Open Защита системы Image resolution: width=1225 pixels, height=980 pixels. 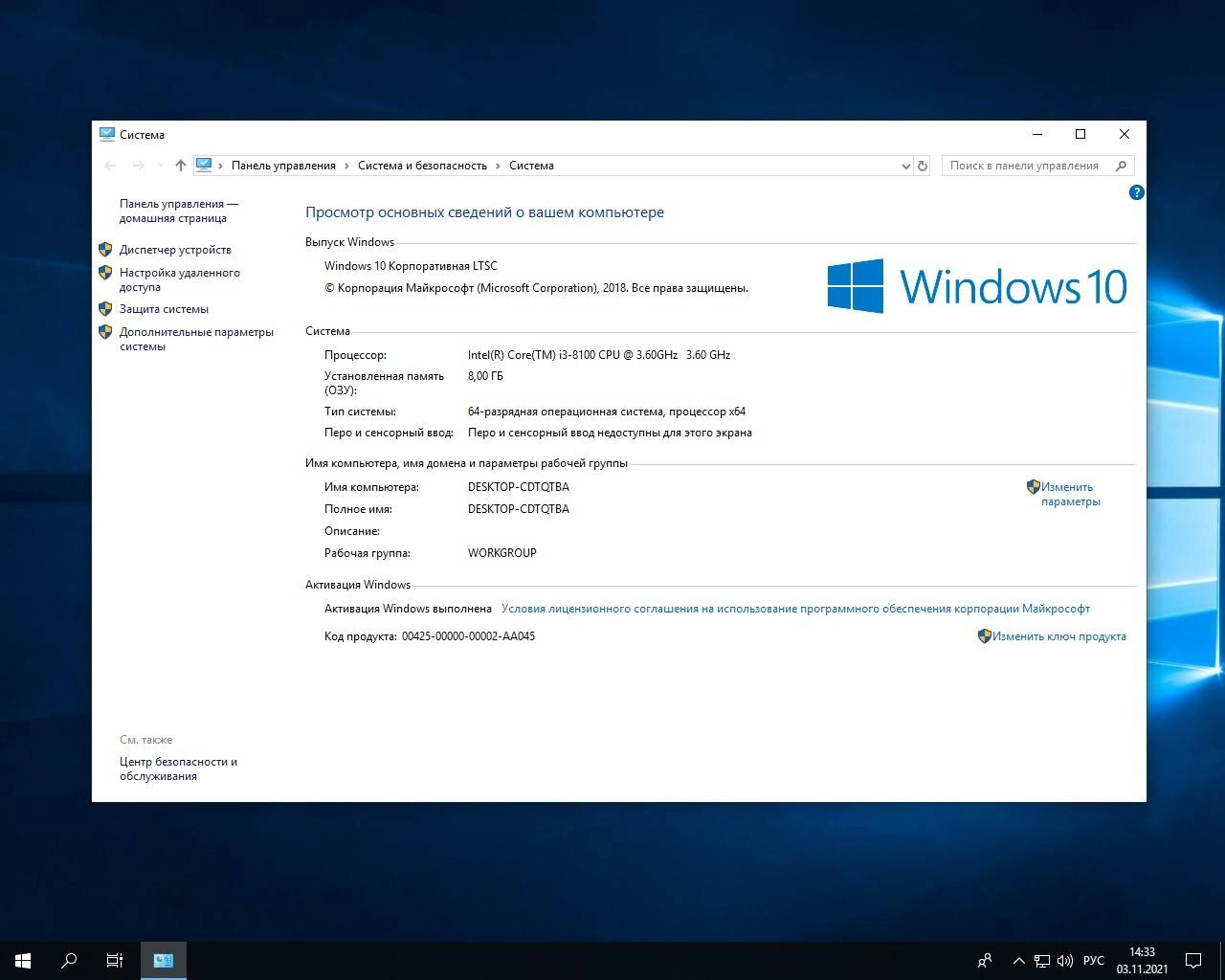164,309
